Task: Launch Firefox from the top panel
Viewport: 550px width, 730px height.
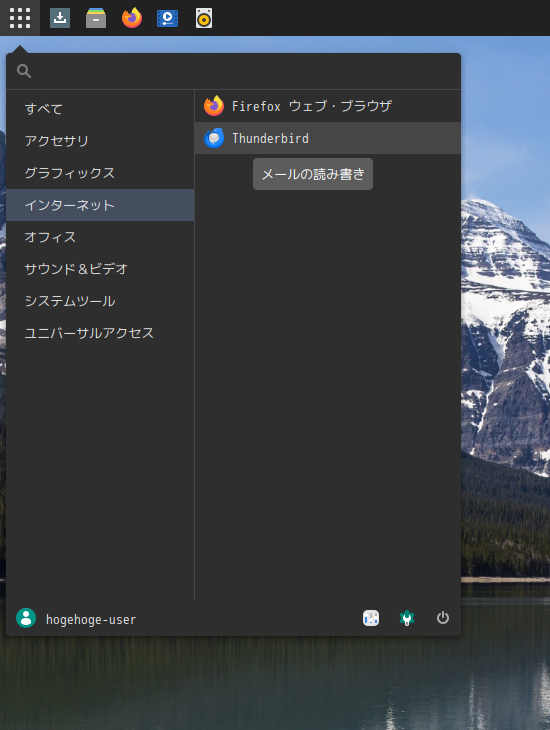Action: (x=132, y=18)
